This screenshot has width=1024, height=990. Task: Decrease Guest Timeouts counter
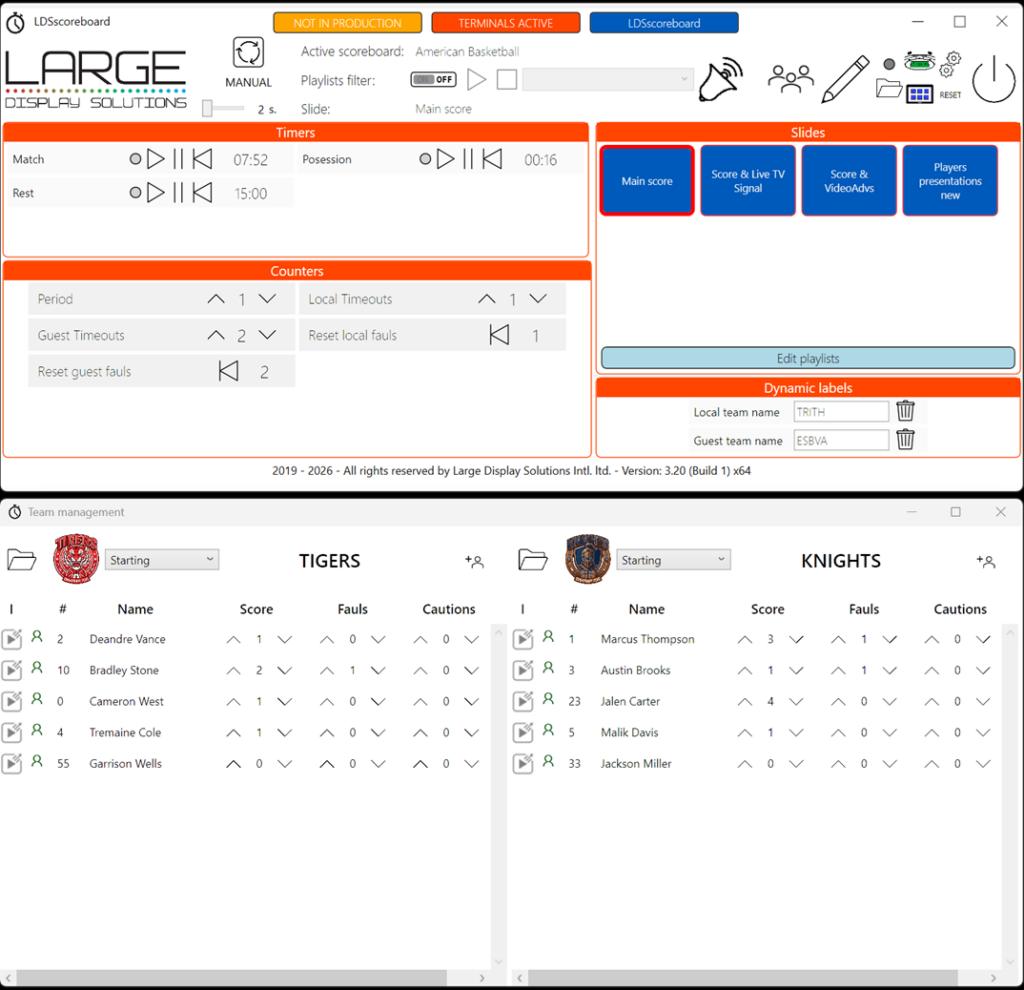[267, 335]
